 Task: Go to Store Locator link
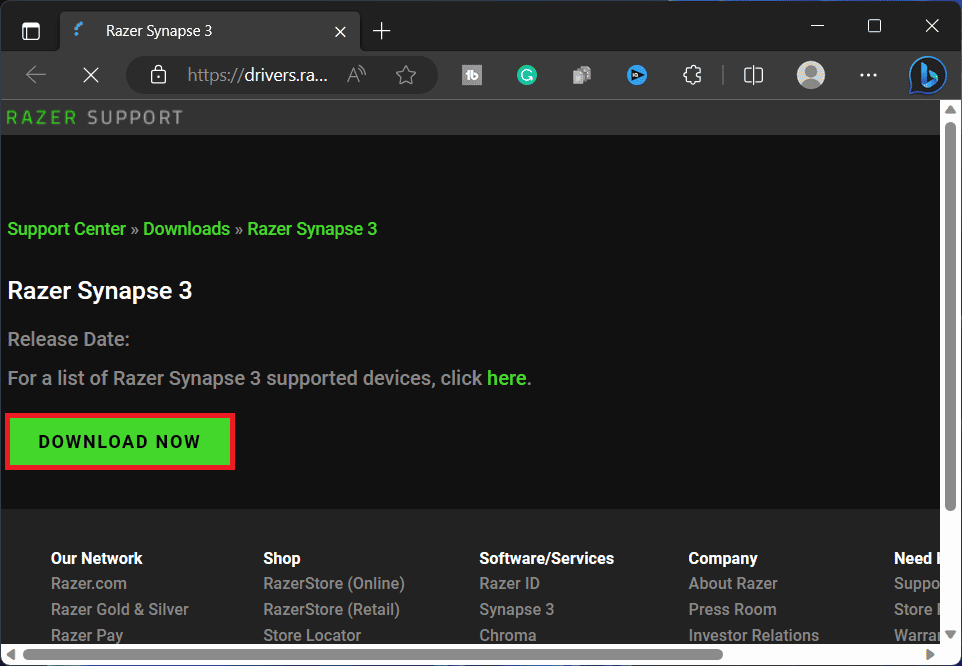click(x=312, y=635)
